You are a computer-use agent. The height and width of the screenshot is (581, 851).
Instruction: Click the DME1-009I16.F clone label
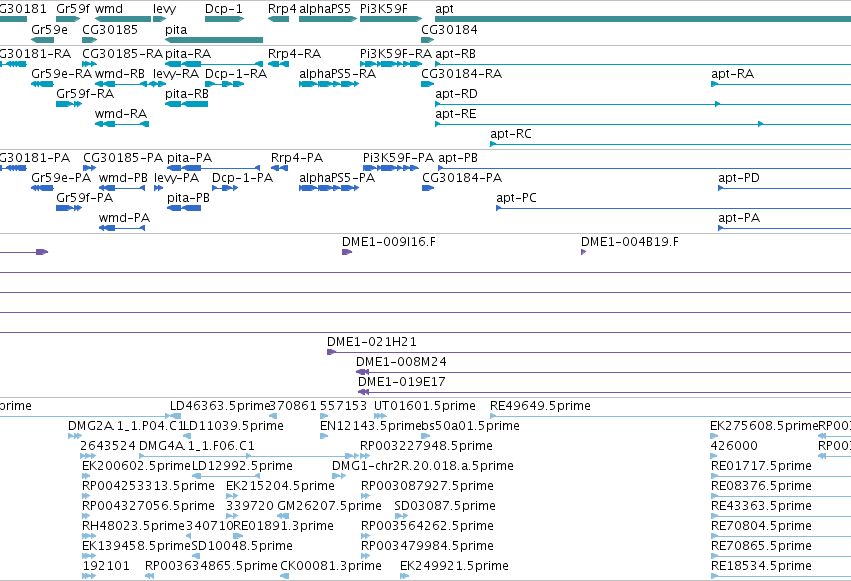tap(389, 241)
